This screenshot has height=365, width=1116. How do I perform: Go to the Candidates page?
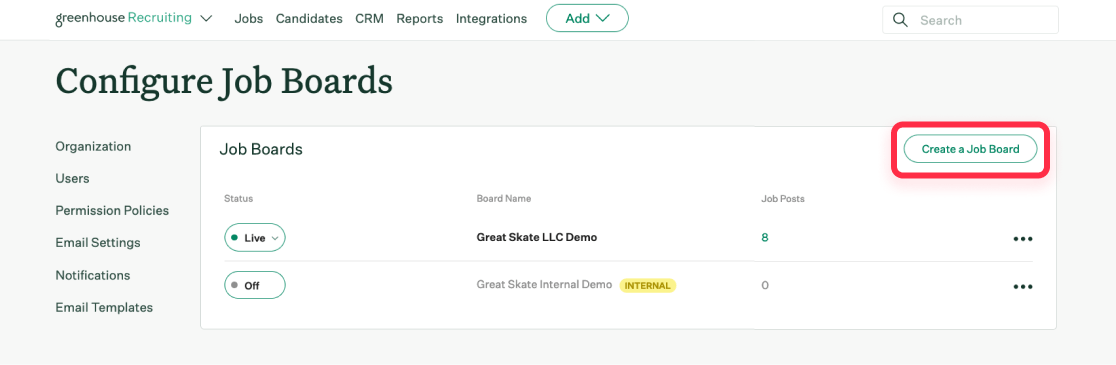309,19
